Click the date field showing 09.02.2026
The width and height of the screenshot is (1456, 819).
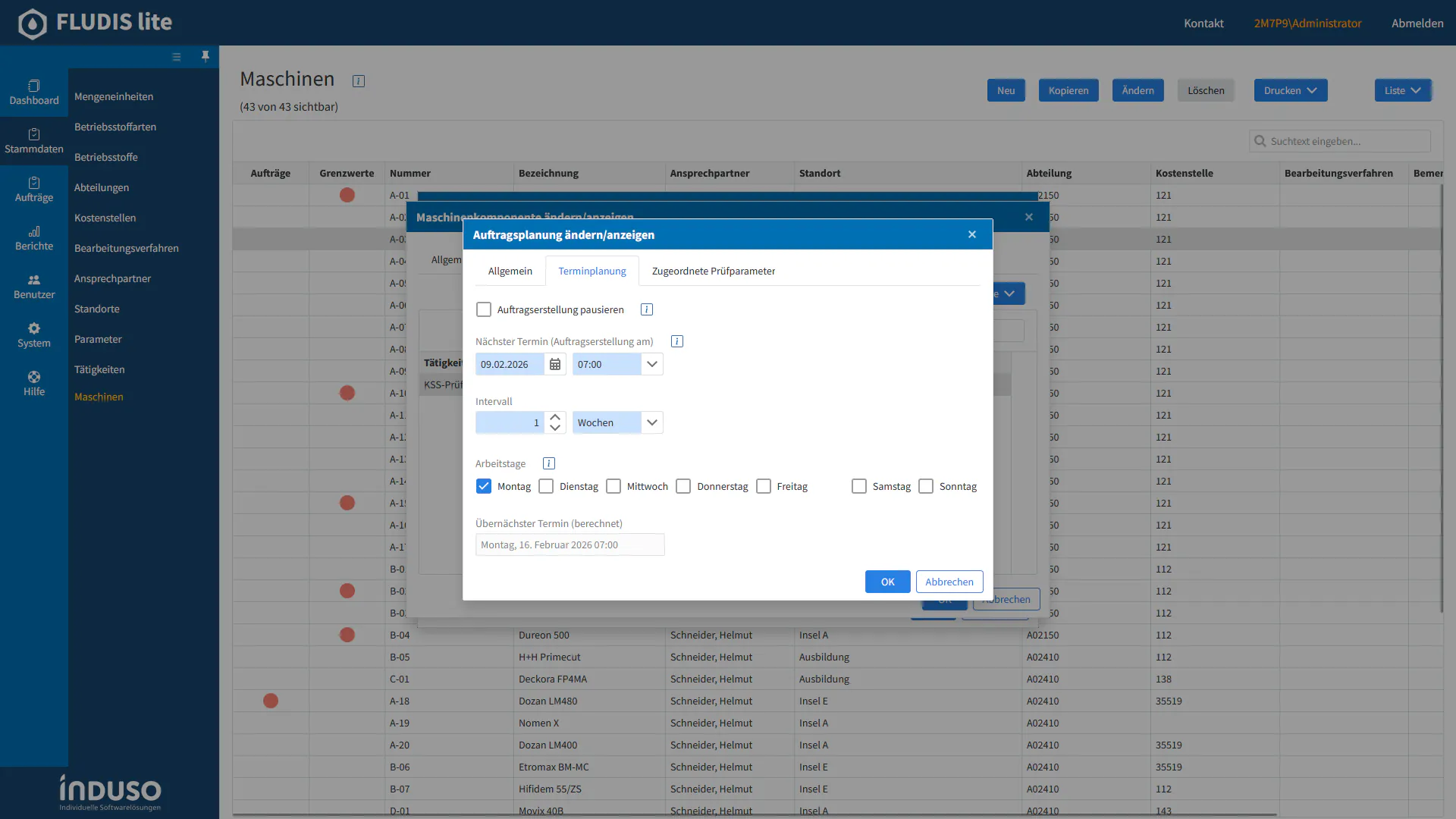508,365
